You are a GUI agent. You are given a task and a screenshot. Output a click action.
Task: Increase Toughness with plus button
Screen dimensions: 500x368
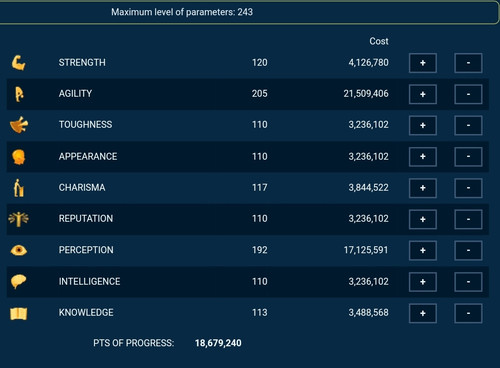423,125
